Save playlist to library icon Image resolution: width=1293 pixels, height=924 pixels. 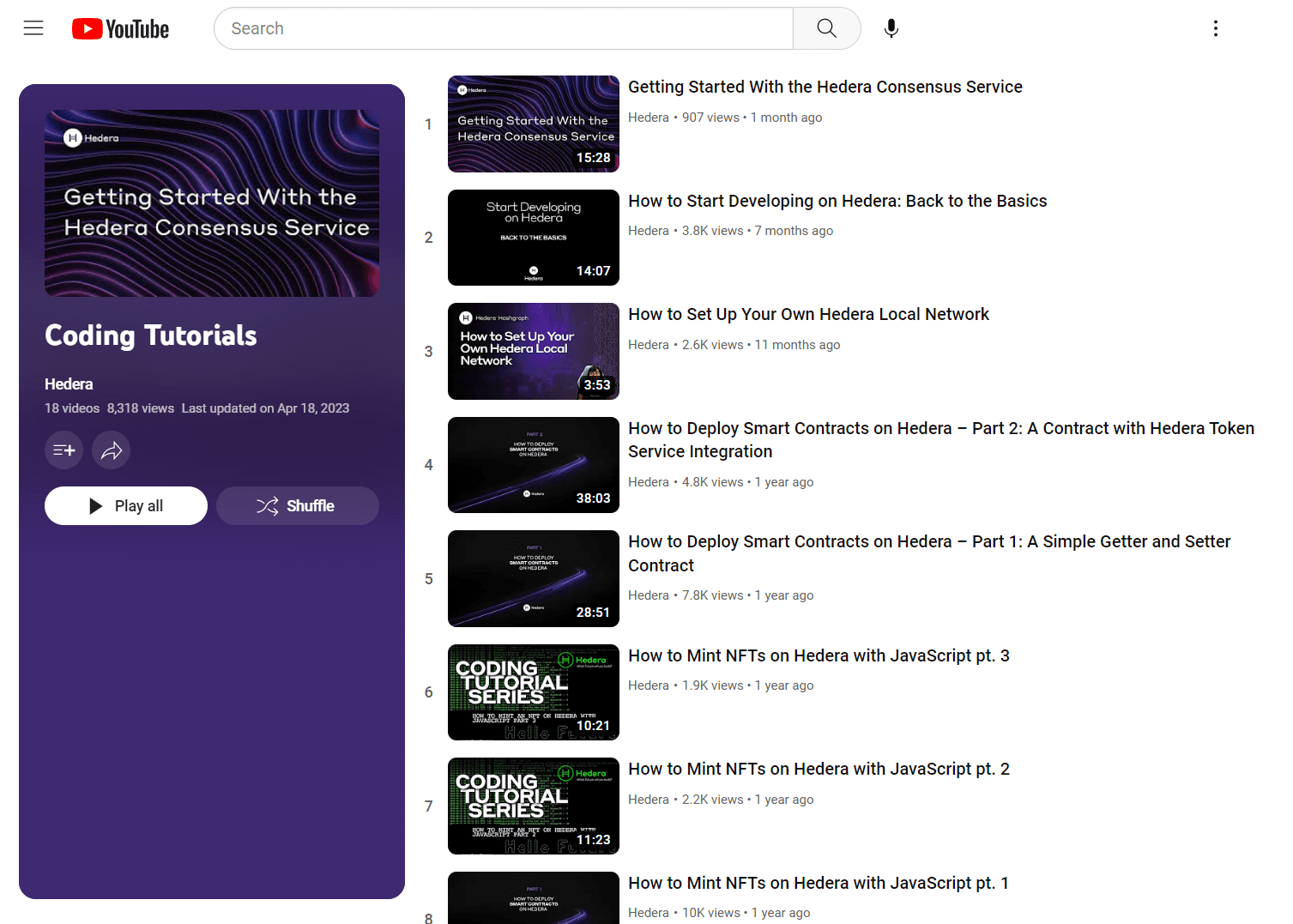64,450
